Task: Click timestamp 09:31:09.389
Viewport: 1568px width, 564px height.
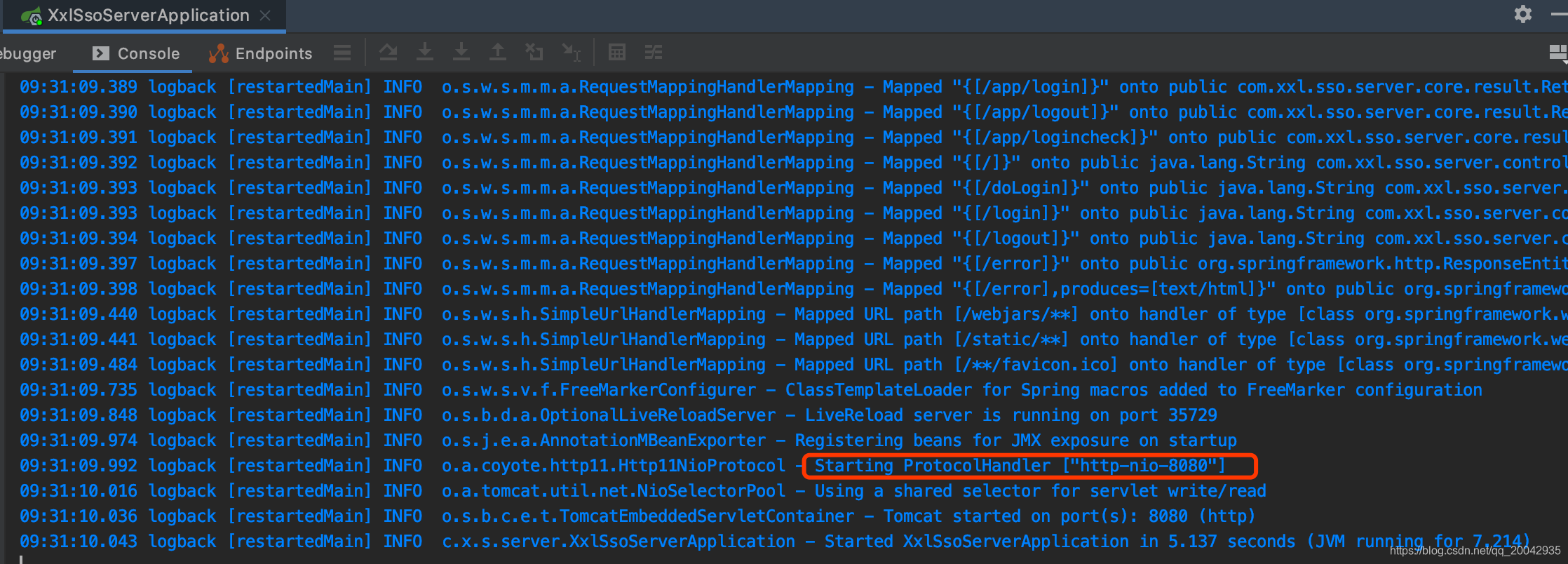Action: click(x=79, y=87)
